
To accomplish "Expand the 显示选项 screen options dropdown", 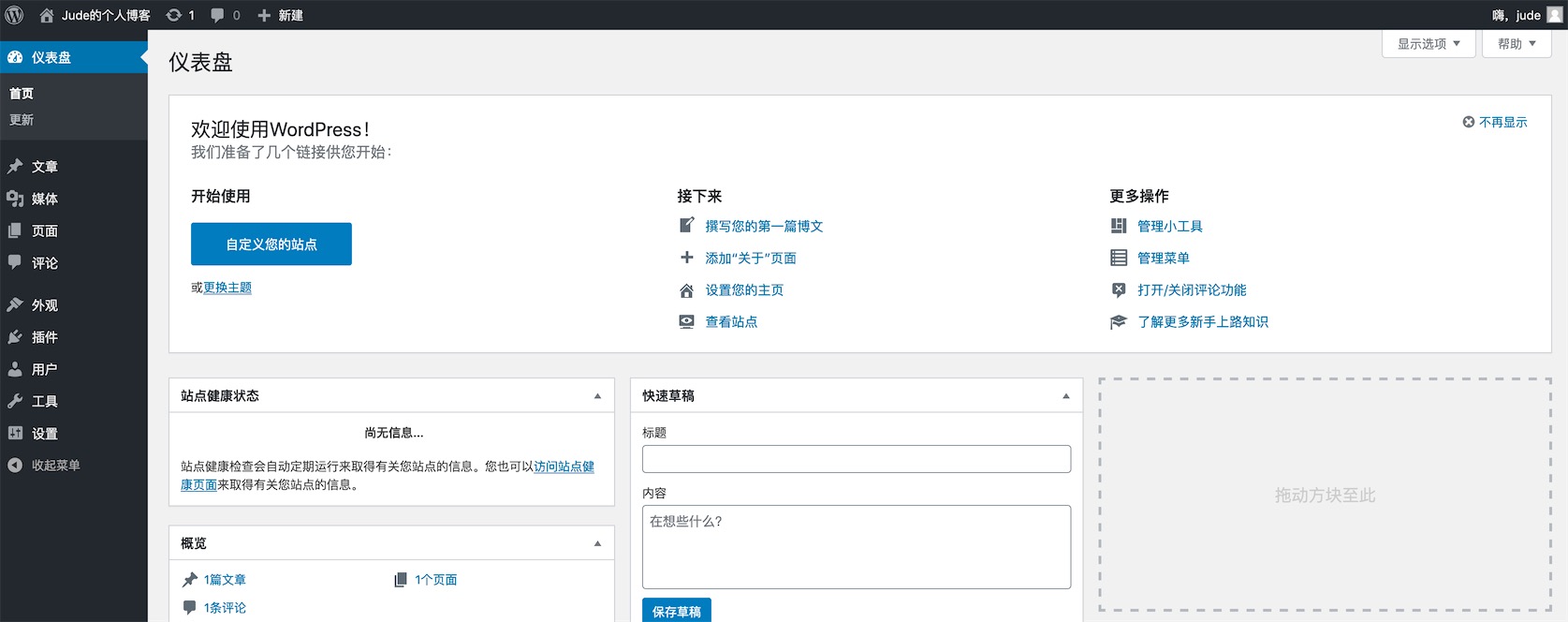I will 1429,44.
